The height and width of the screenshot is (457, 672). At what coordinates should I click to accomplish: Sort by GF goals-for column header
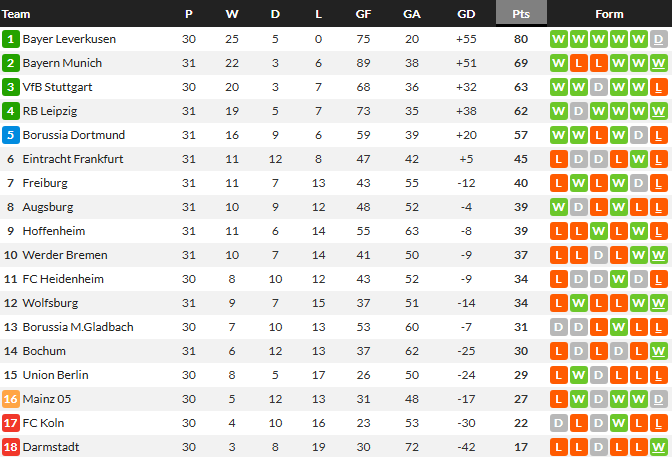363,14
